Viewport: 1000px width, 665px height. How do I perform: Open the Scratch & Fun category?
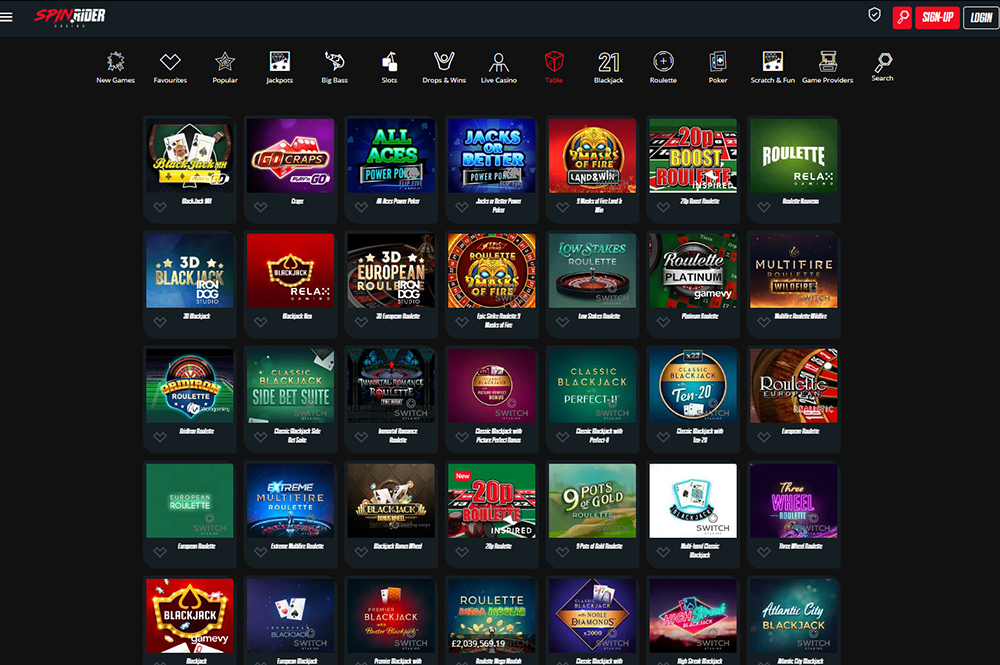pos(772,66)
